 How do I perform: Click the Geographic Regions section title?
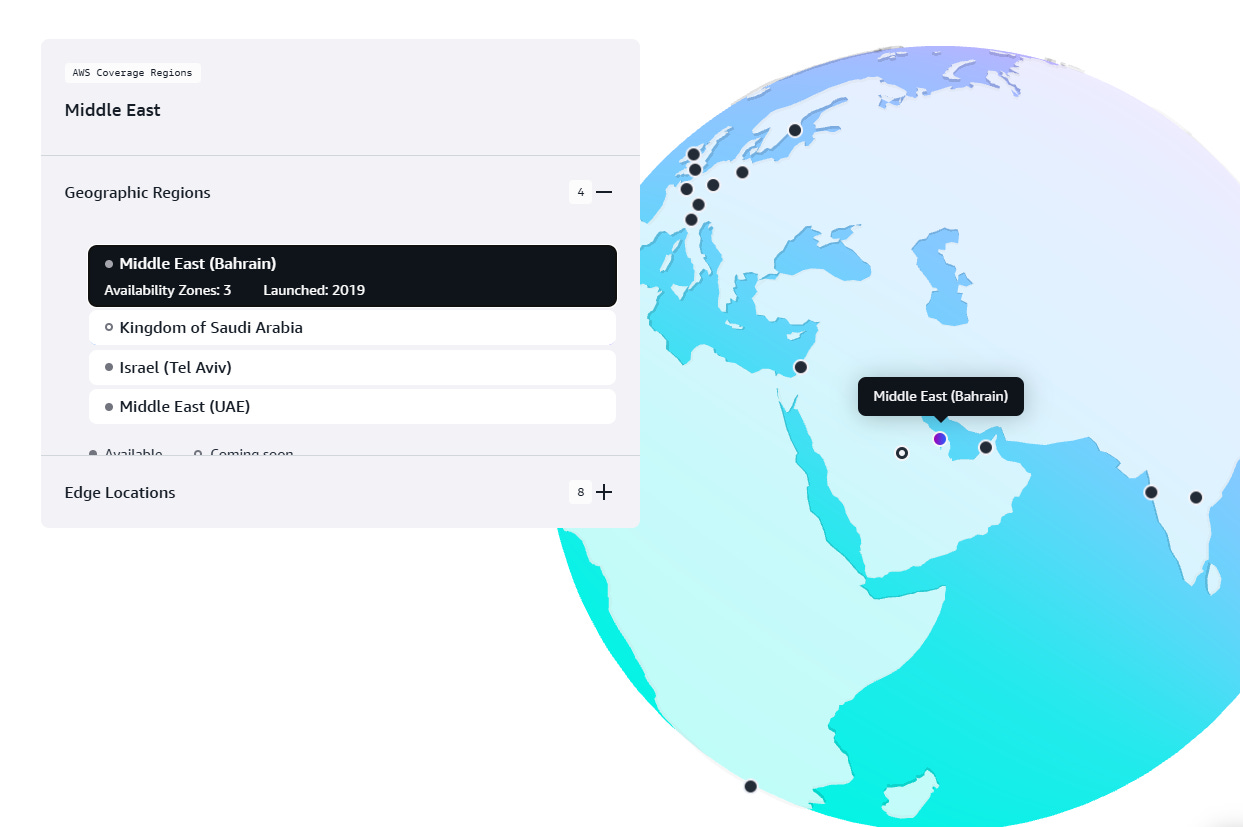(138, 192)
